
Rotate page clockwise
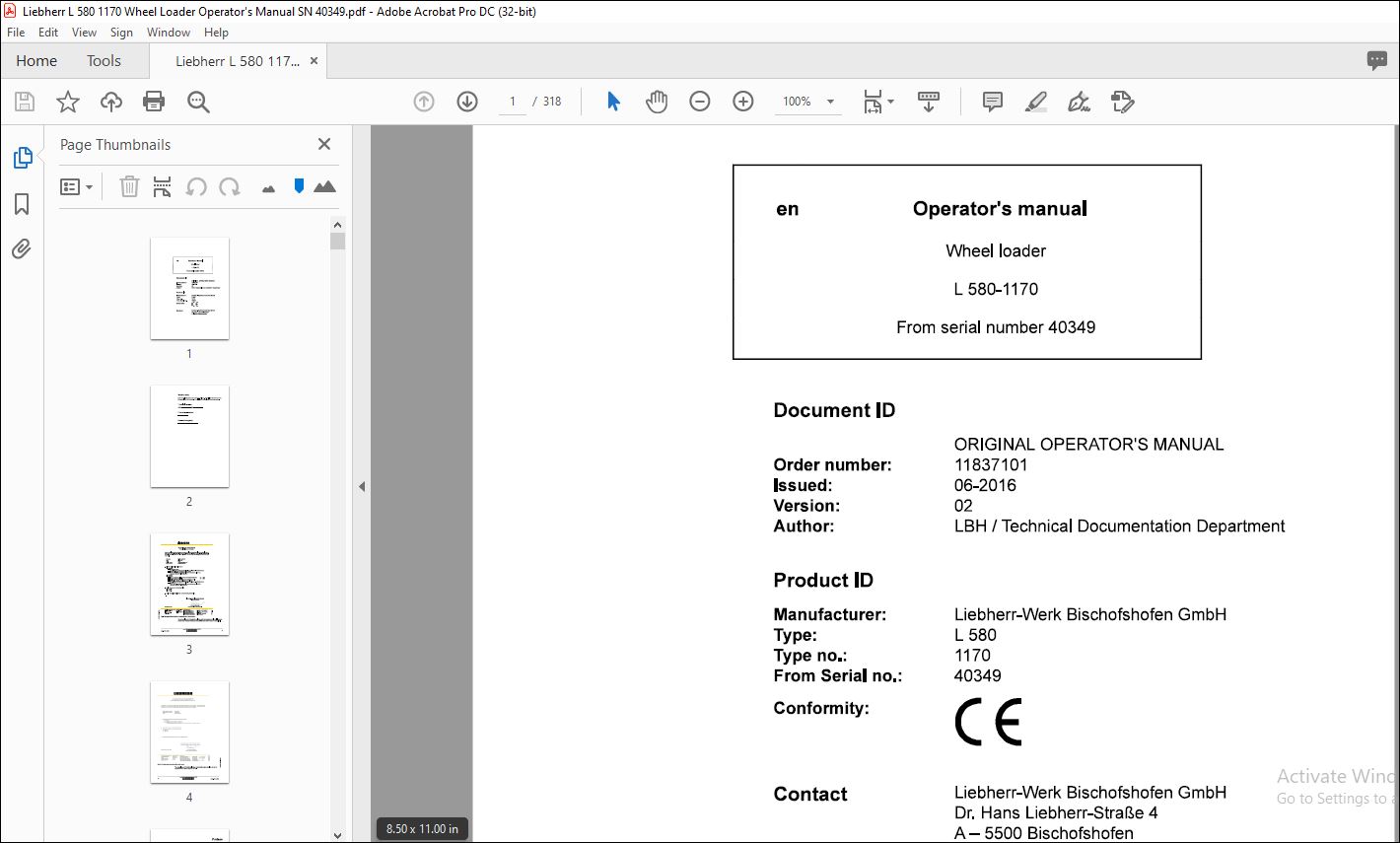click(230, 186)
